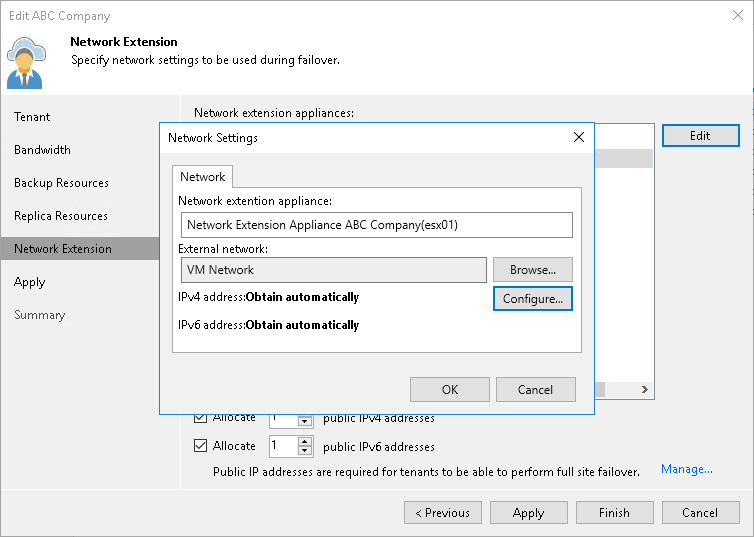The width and height of the screenshot is (754, 537).
Task: Increase the public IPv6 address count
Action: (305, 441)
